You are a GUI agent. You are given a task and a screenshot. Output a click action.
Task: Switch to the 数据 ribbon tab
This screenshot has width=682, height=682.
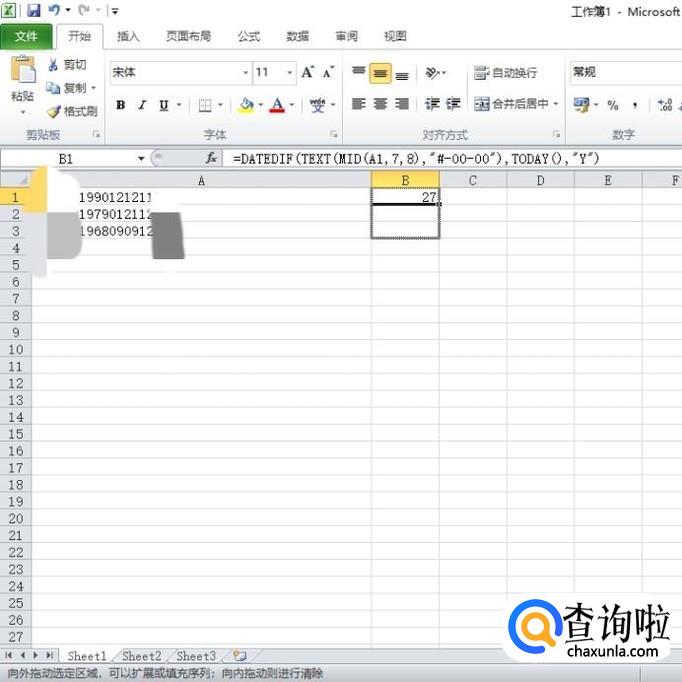(x=298, y=36)
